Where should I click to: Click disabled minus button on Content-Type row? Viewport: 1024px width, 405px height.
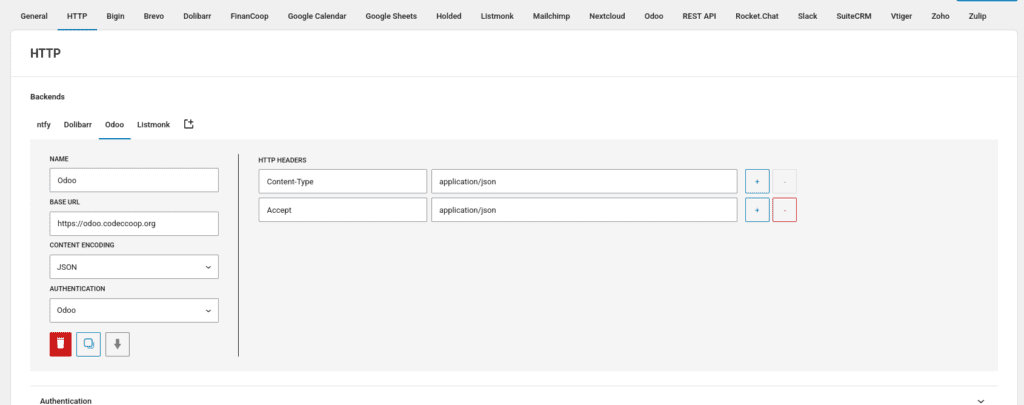pos(784,182)
